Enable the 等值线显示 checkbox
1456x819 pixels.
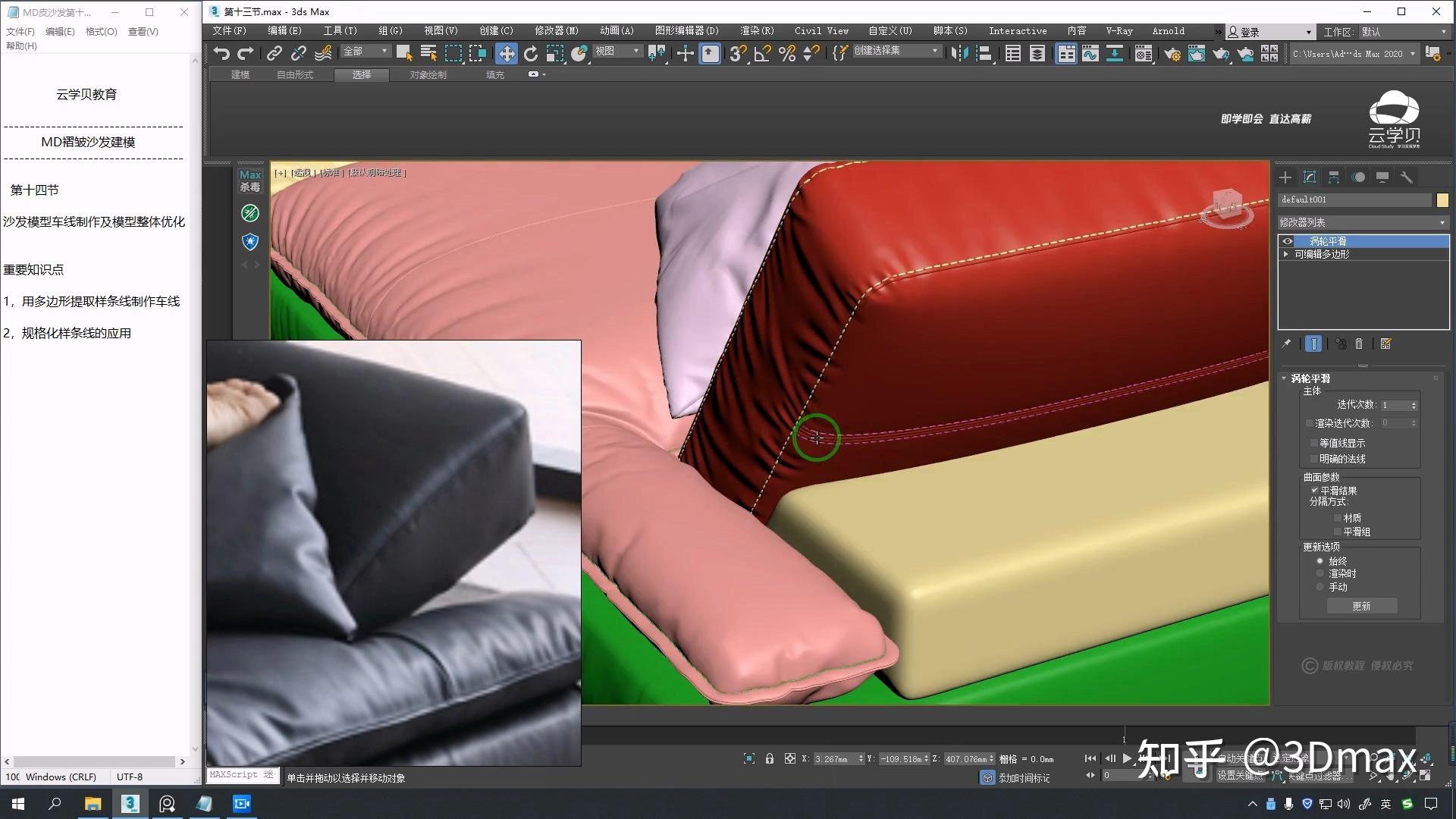1314,442
